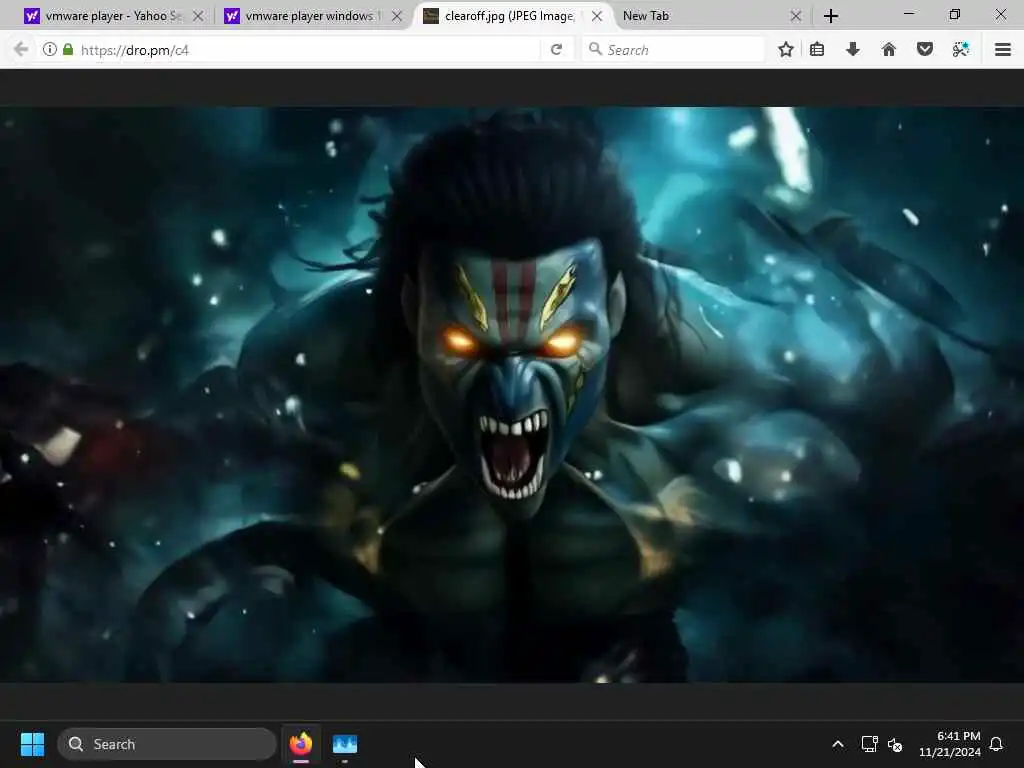The width and height of the screenshot is (1024, 768).
Task: Open Firefox from the taskbar
Action: pyautogui.click(x=301, y=744)
